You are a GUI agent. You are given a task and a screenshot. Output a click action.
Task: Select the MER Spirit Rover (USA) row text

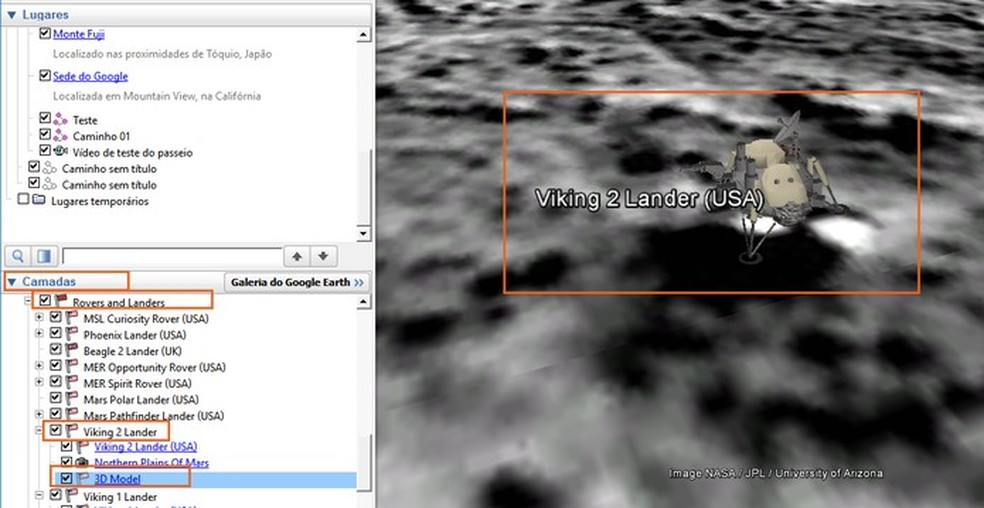click(137, 383)
